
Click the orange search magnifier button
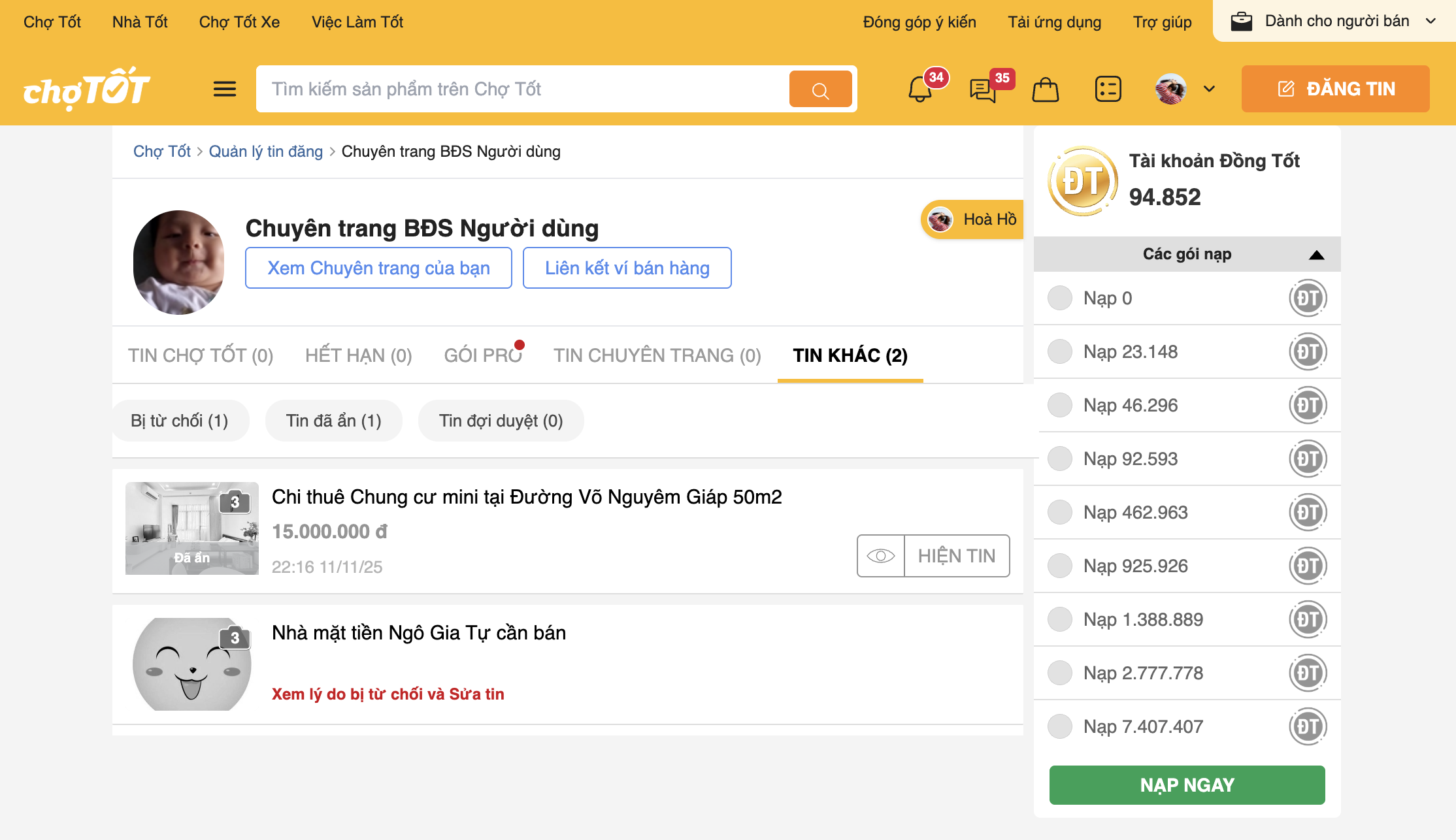(820, 89)
